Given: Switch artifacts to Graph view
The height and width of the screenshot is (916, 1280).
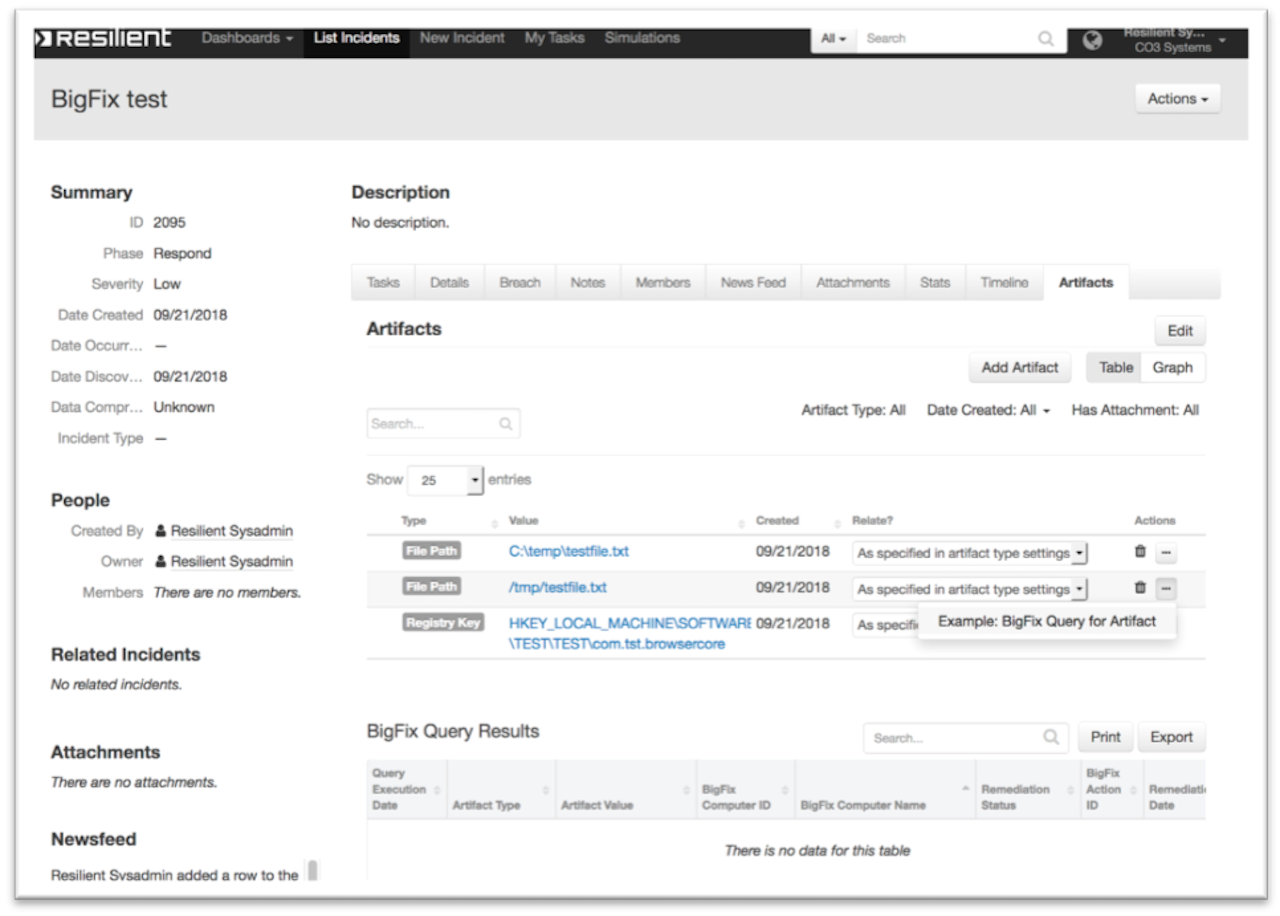Looking at the screenshot, I should (x=1174, y=367).
